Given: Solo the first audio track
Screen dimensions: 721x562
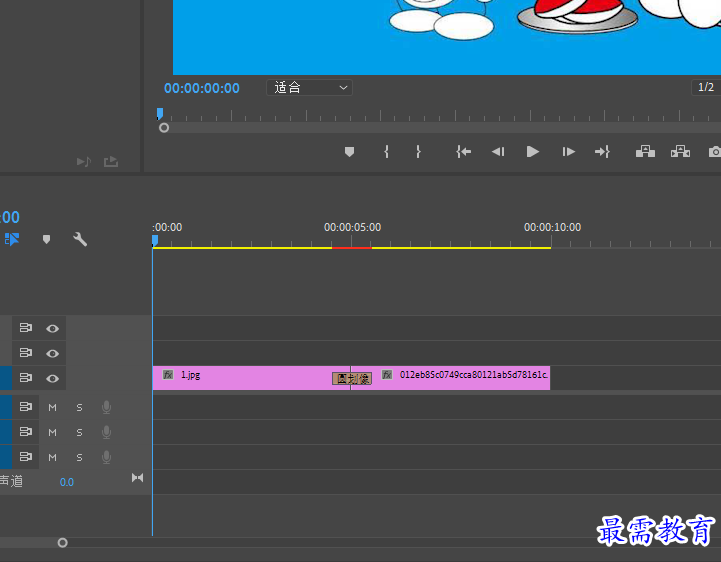Looking at the screenshot, I should pyautogui.click(x=80, y=407).
